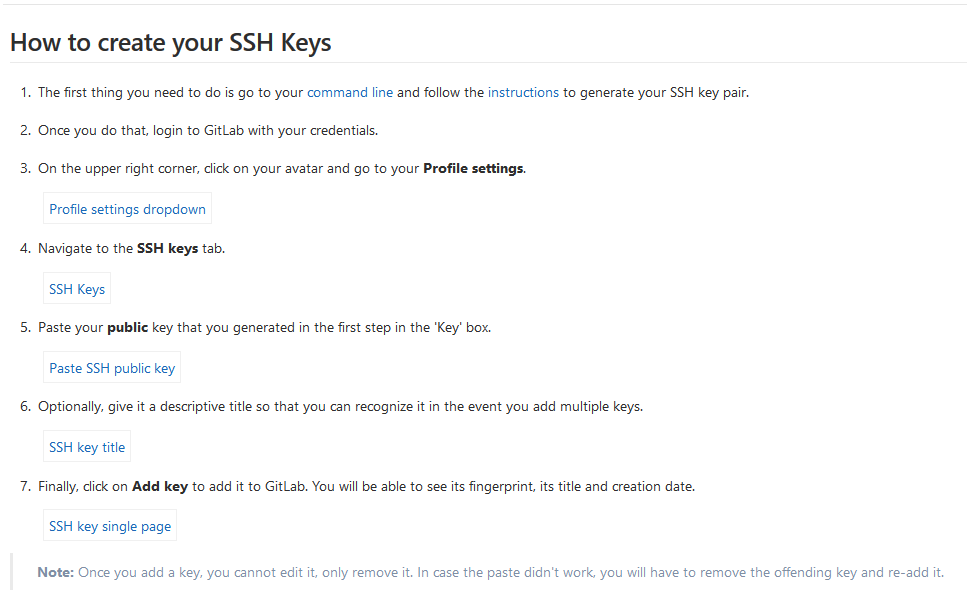Screen dimensions: 967x613
Task: Open the "Profile settings dropdown" screenshot link
Action: click(126, 209)
